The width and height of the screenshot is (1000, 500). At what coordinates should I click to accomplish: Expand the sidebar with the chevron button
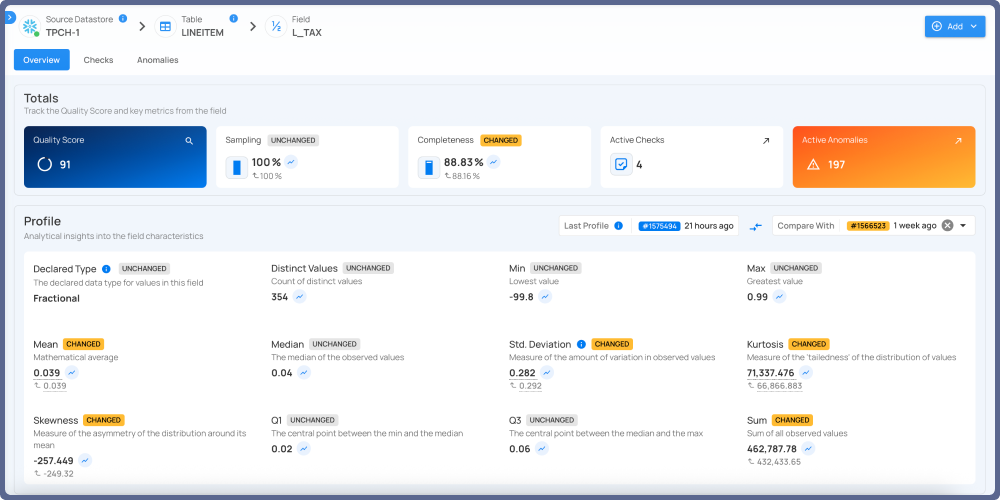[9, 17]
